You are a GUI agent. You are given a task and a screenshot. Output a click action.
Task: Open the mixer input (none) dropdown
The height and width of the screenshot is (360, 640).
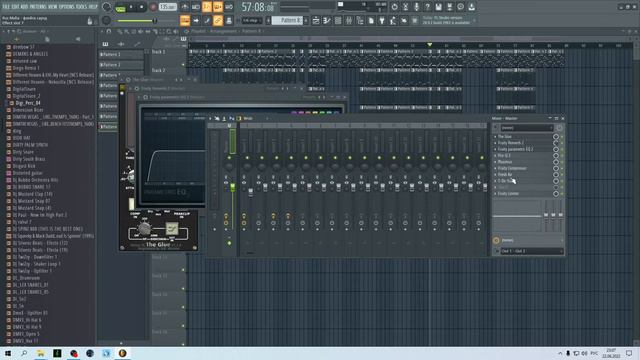531,240
